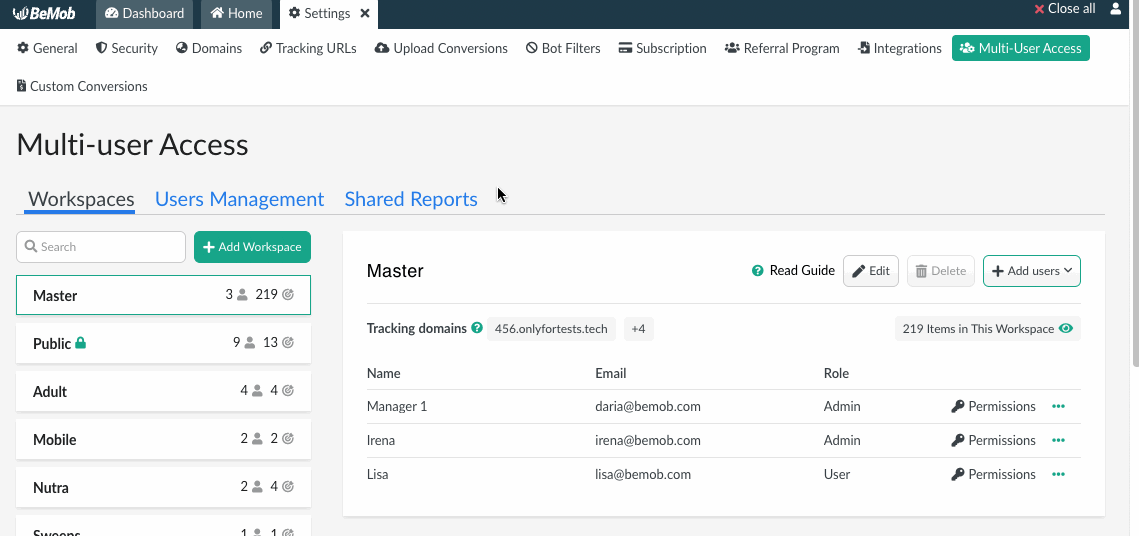Open more options for Manager 1
The image size is (1139, 536).
1058,407
